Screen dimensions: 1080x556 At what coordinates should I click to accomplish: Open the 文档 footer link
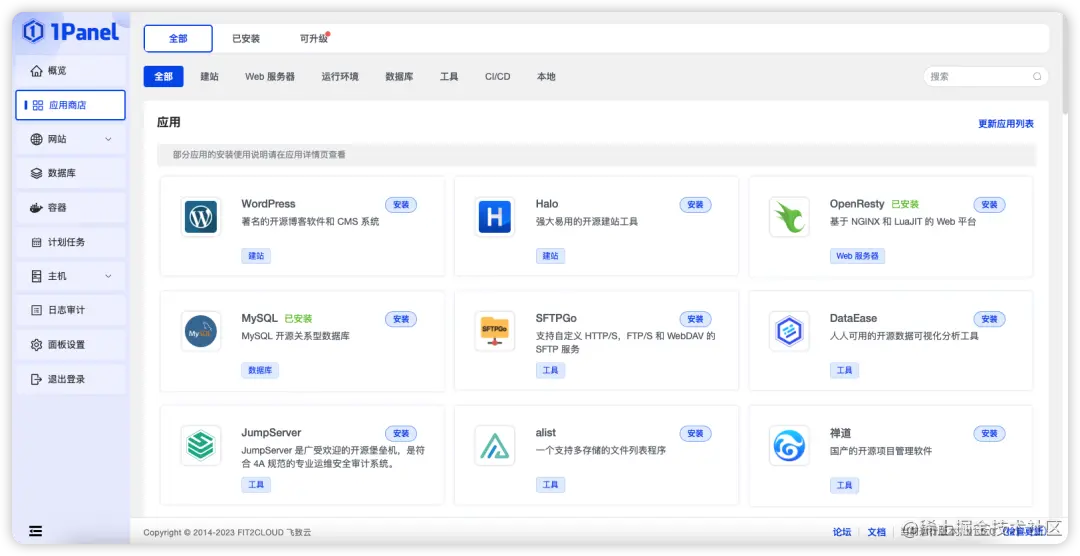876,532
